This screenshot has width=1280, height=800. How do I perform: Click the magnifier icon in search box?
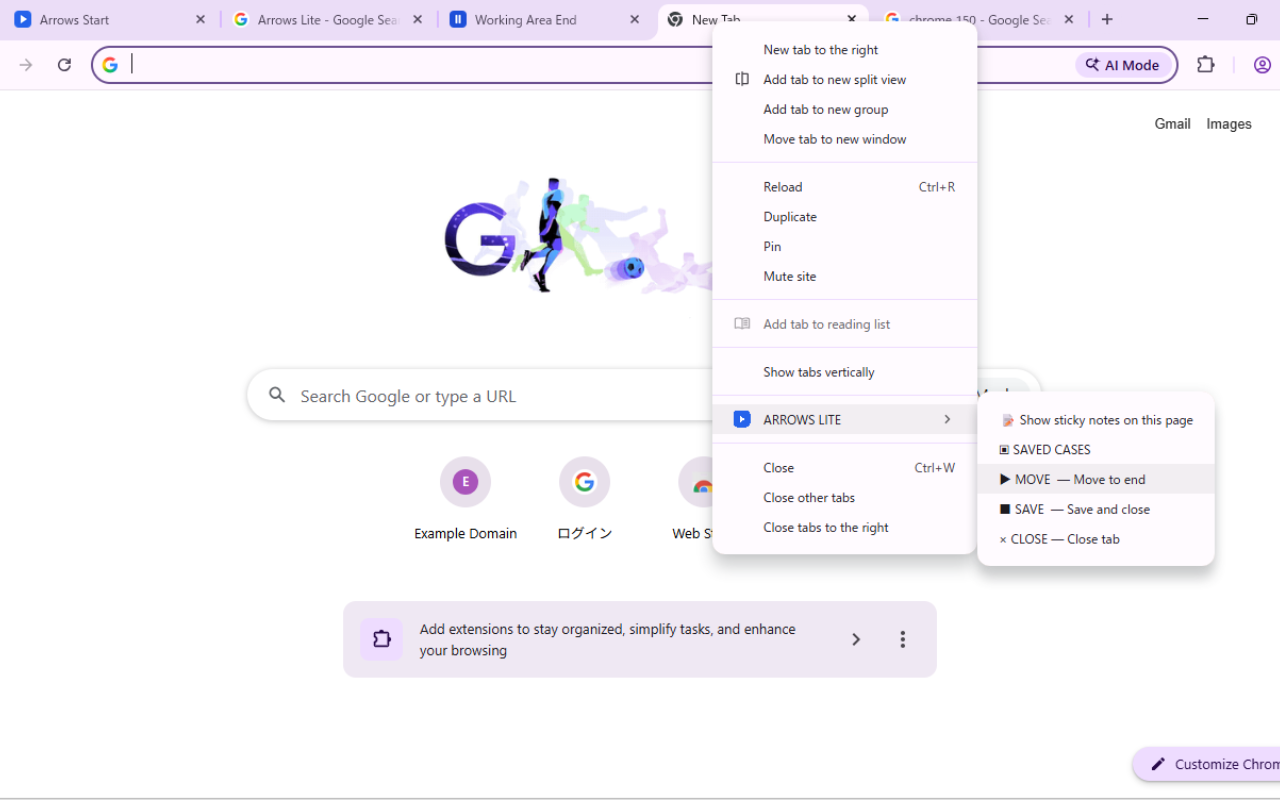pyautogui.click(x=277, y=396)
